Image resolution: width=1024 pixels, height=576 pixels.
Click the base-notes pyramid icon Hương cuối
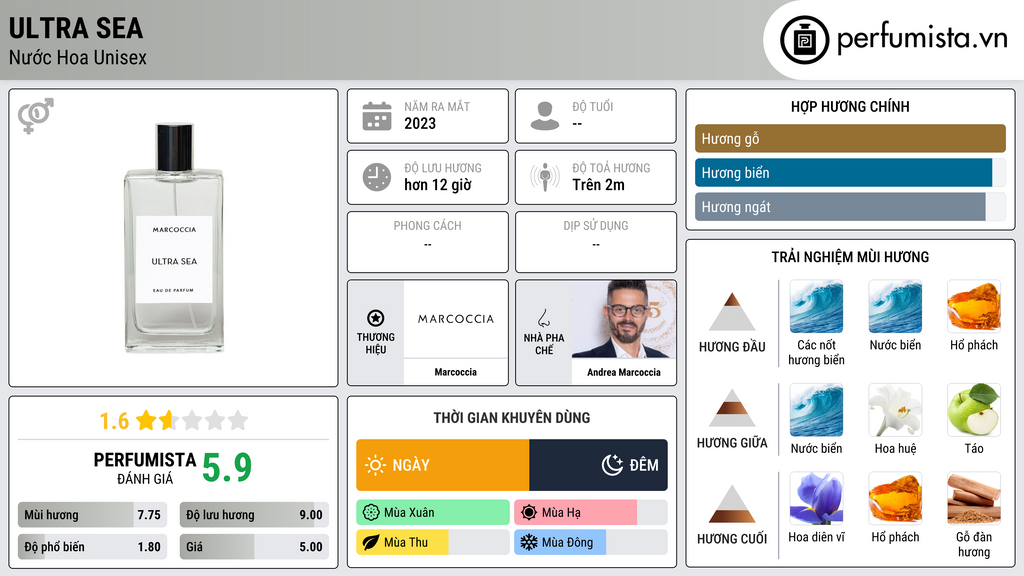coord(732,504)
